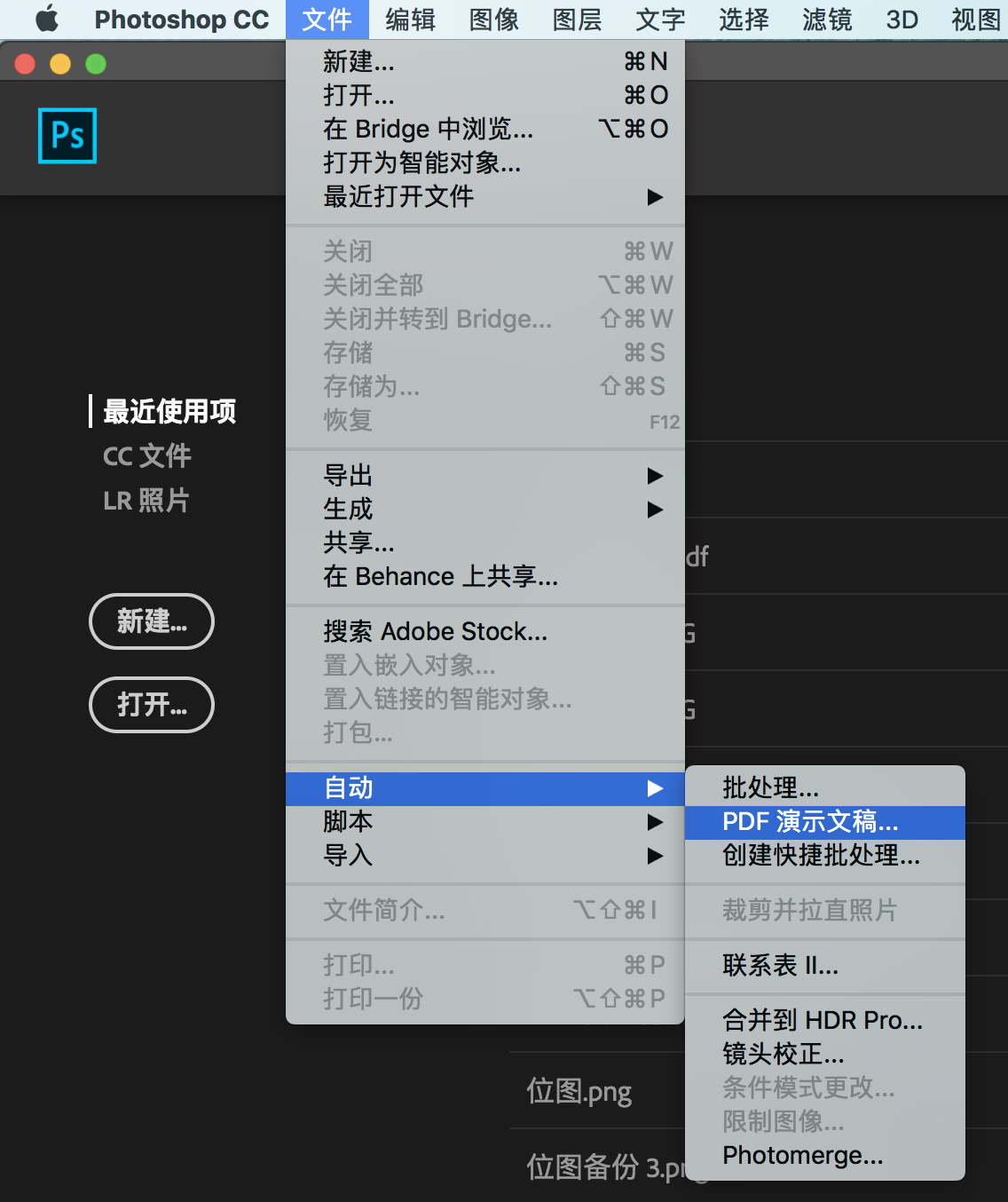This screenshot has height=1202, width=1008.
Task: Switch to CC 文件 list
Action: (147, 456)
